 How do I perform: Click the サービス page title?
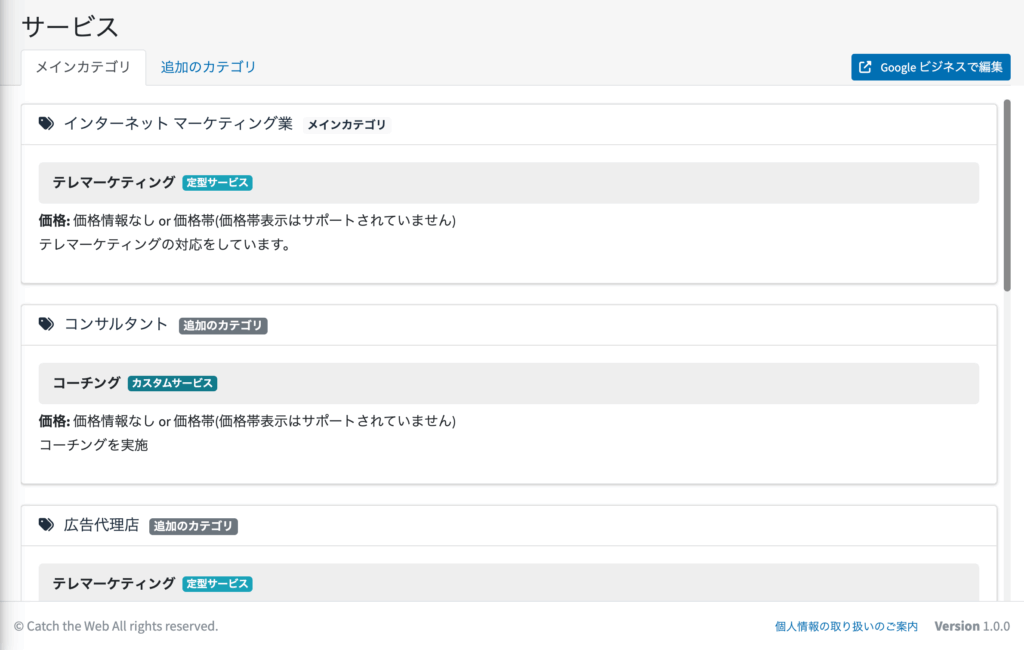[70, 27]
